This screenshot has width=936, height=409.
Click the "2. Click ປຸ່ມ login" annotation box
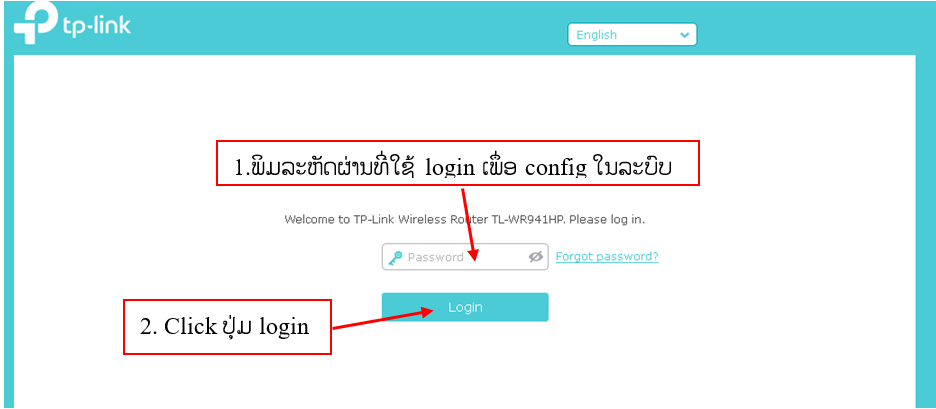(227, 327)
